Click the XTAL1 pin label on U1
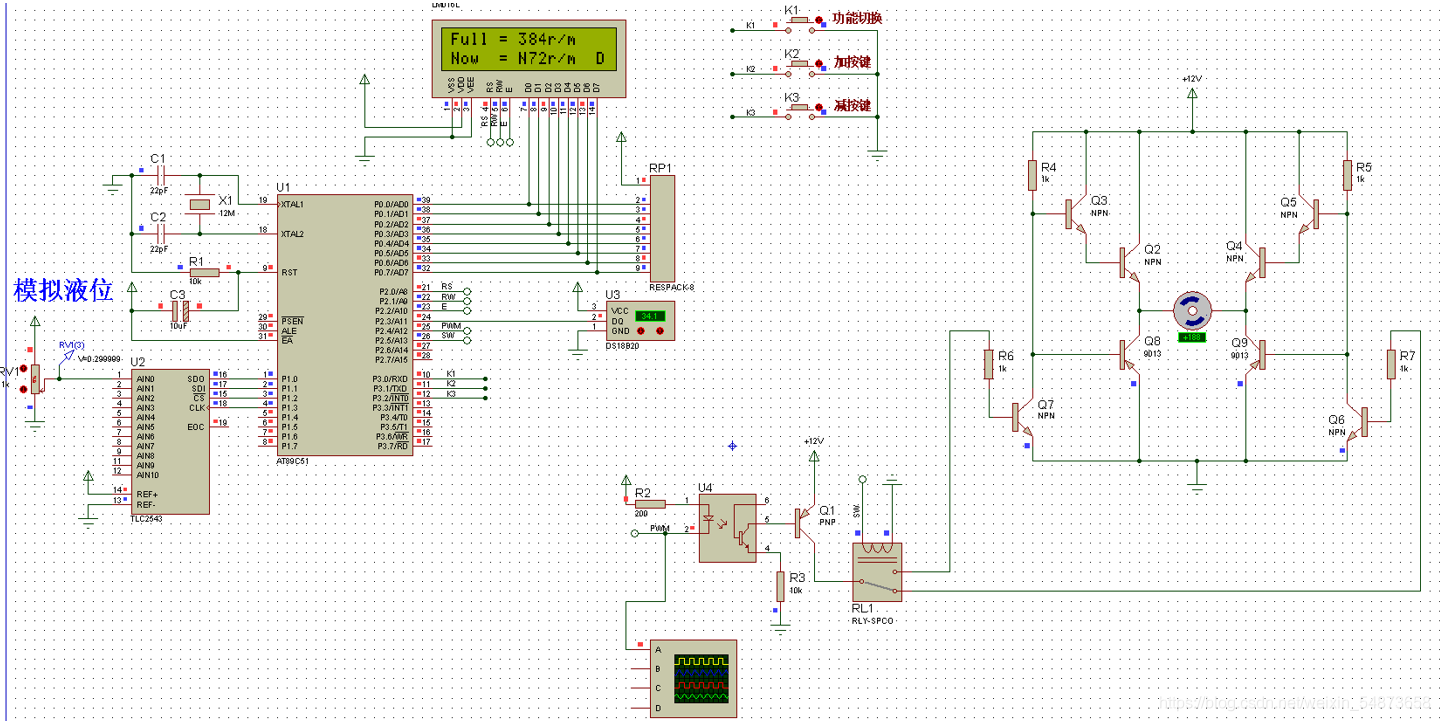This screenshot has width=1440, height=721. [x=292, y=204]
